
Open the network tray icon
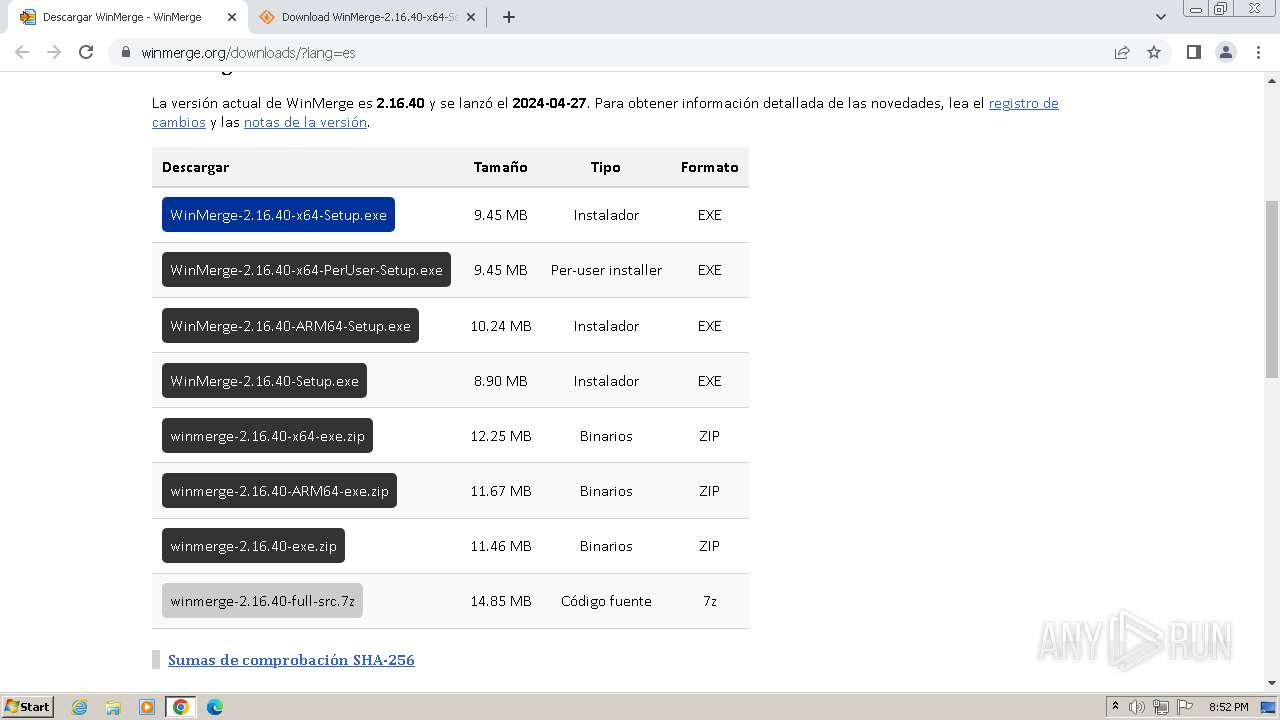click(x=1160, y=707)
